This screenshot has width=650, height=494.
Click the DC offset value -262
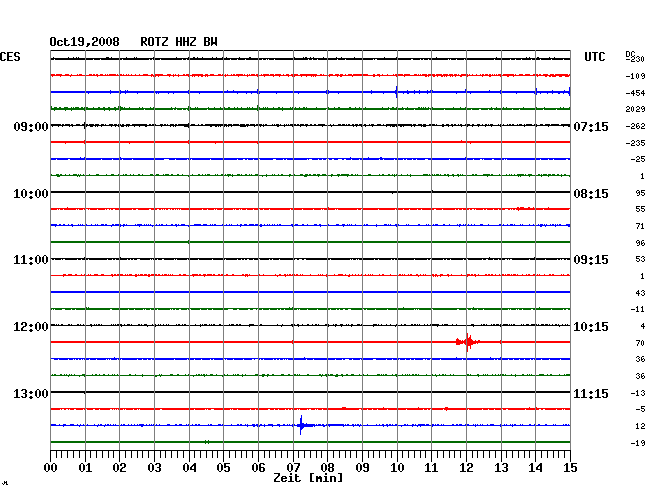pos(635,126)
